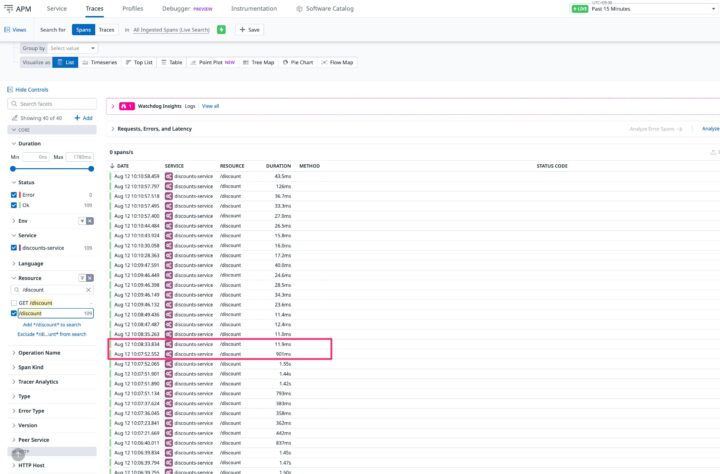Visualize as Tree Map
Viewport: 720px width, 474px height.
pos(259,62)
